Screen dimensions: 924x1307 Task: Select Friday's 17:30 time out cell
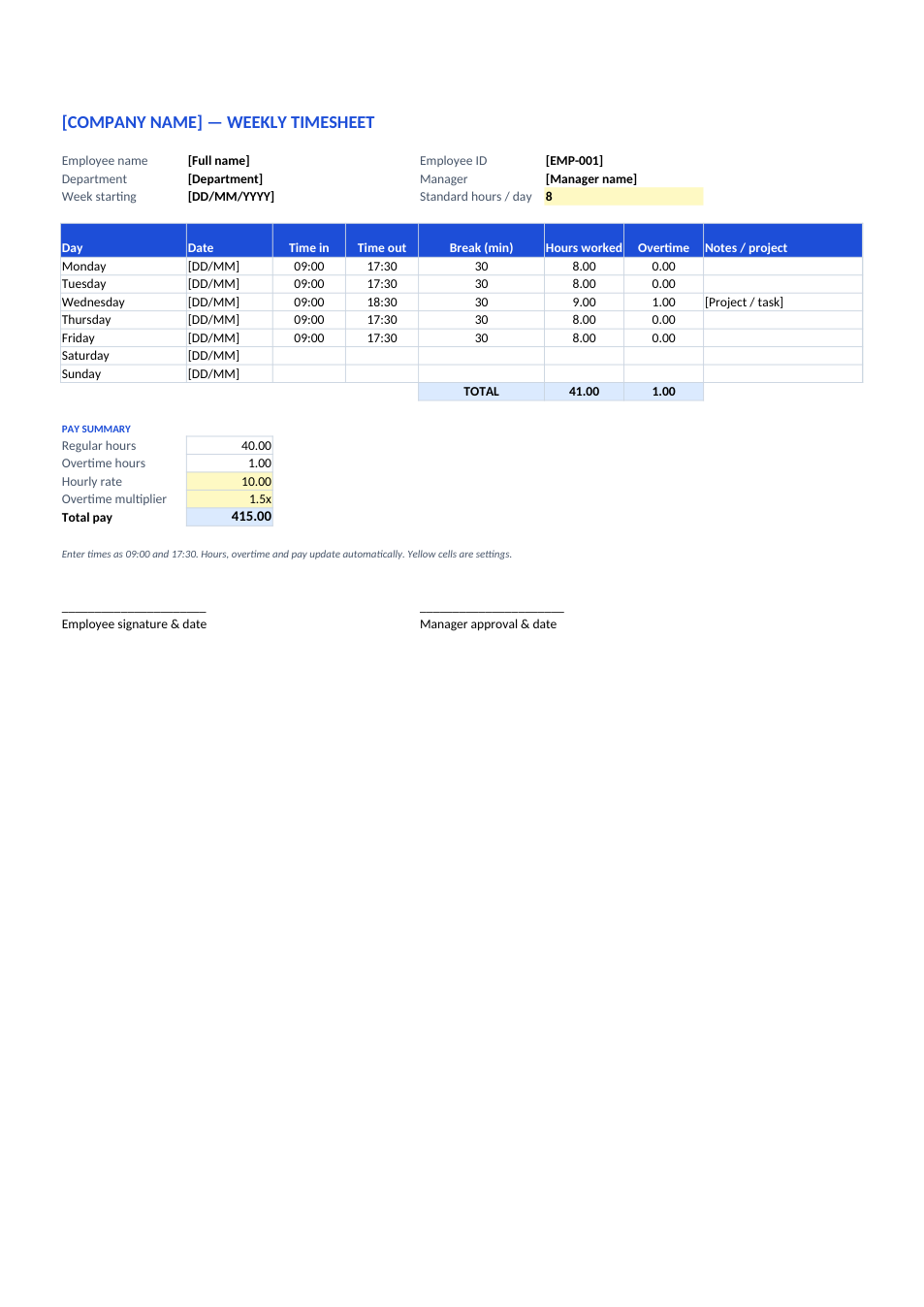point(382,338)
